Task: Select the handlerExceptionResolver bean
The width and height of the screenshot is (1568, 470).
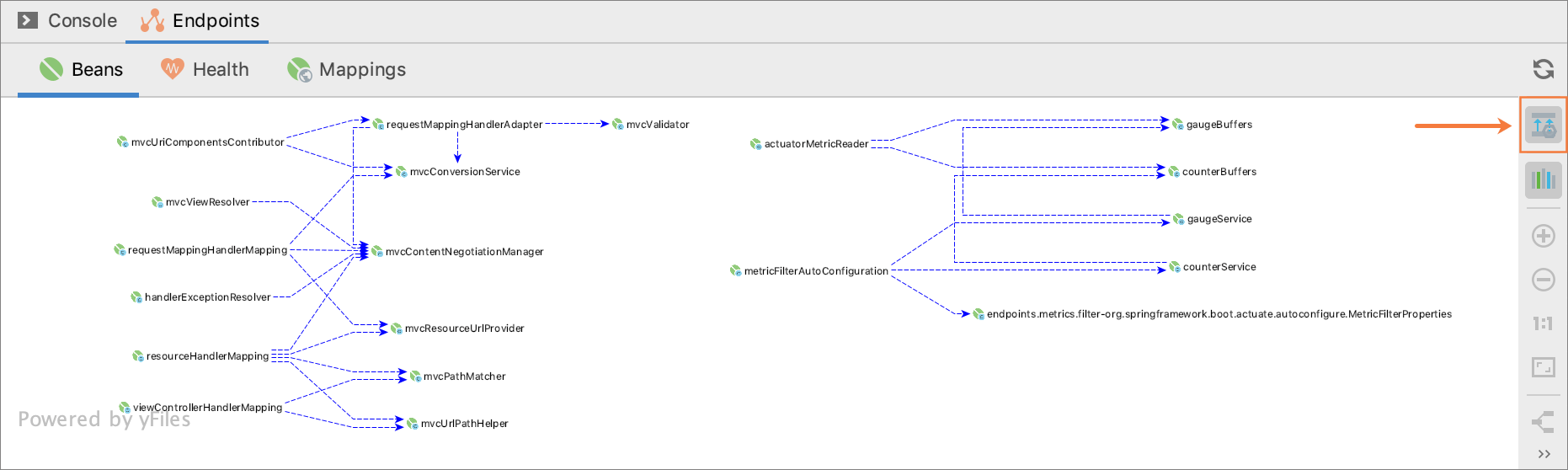Action: [x=200, y=297]
